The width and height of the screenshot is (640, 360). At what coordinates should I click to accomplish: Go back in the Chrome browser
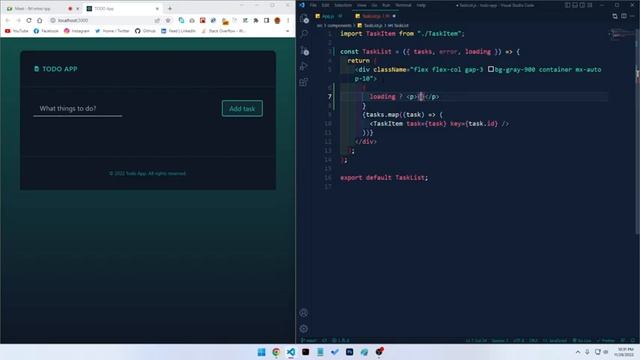coord(7,20)
